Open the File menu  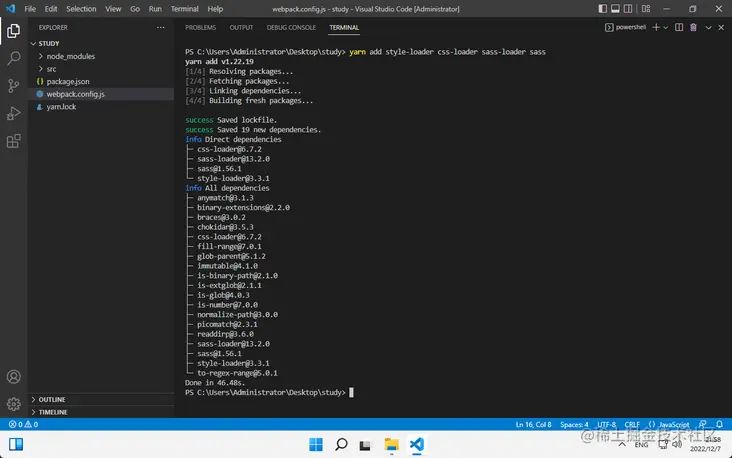pyautogui.click(x=30, y=8)
